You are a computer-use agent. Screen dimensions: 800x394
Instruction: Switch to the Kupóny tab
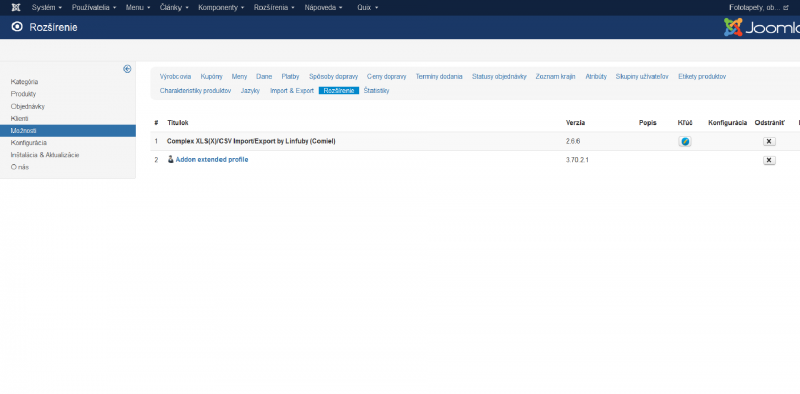[212, 77]
